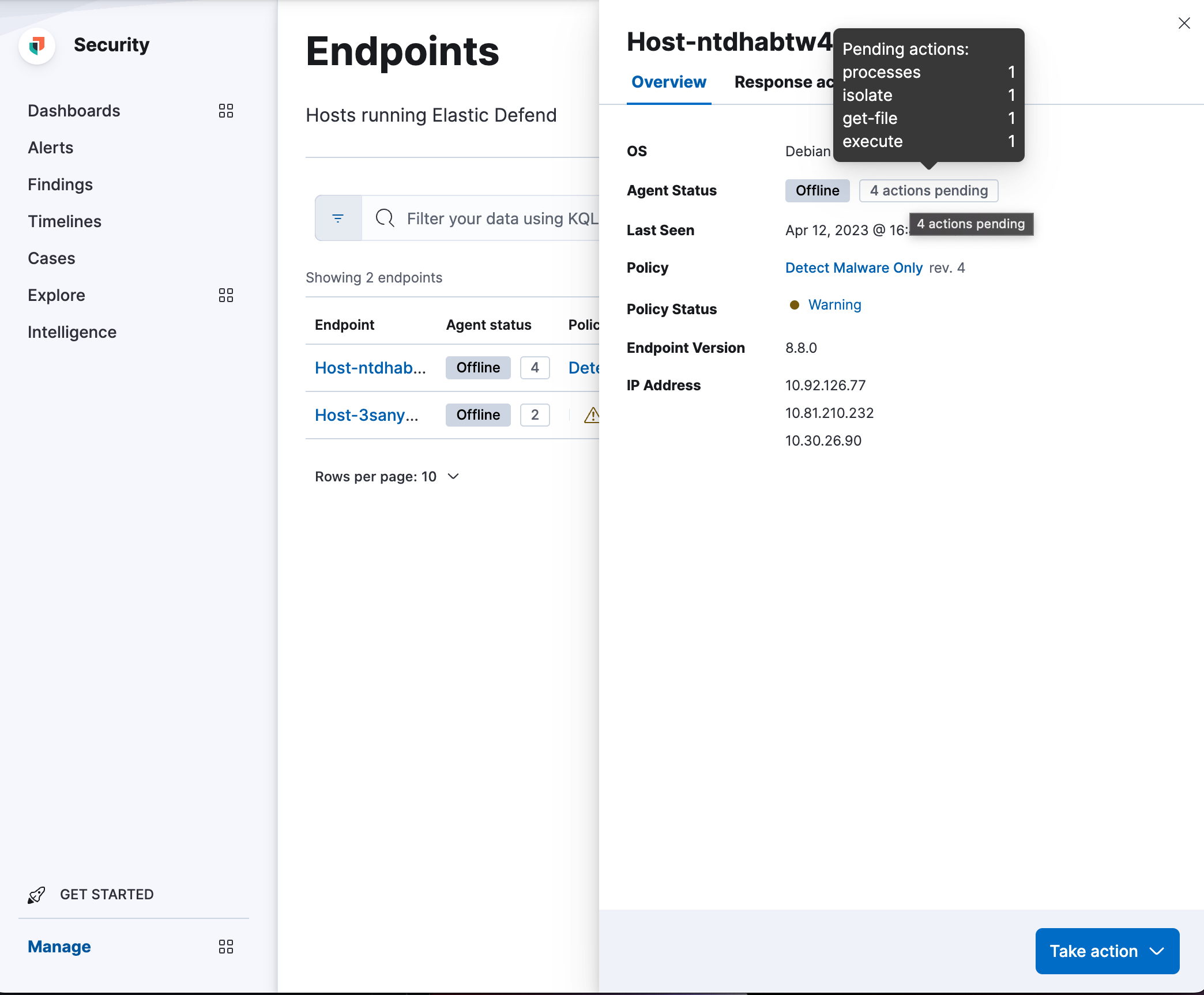Click the KQL filter input field

coord(502,218)
